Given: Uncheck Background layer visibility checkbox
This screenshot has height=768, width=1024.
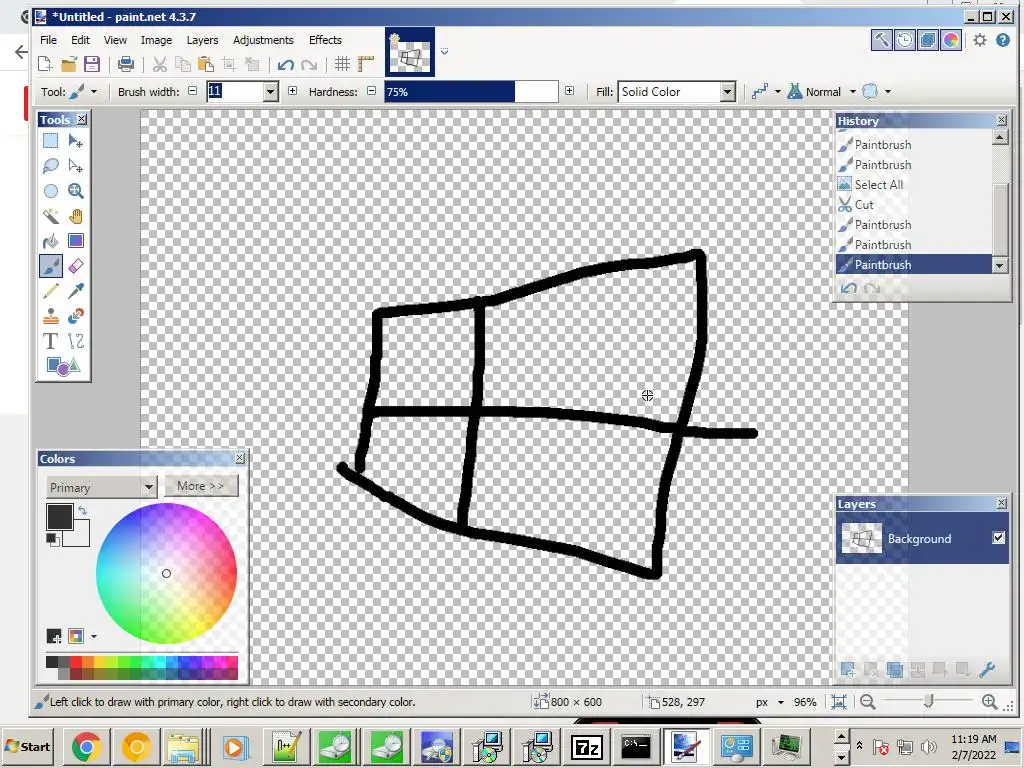Looking at the screenshot, I should click(999, 537).
